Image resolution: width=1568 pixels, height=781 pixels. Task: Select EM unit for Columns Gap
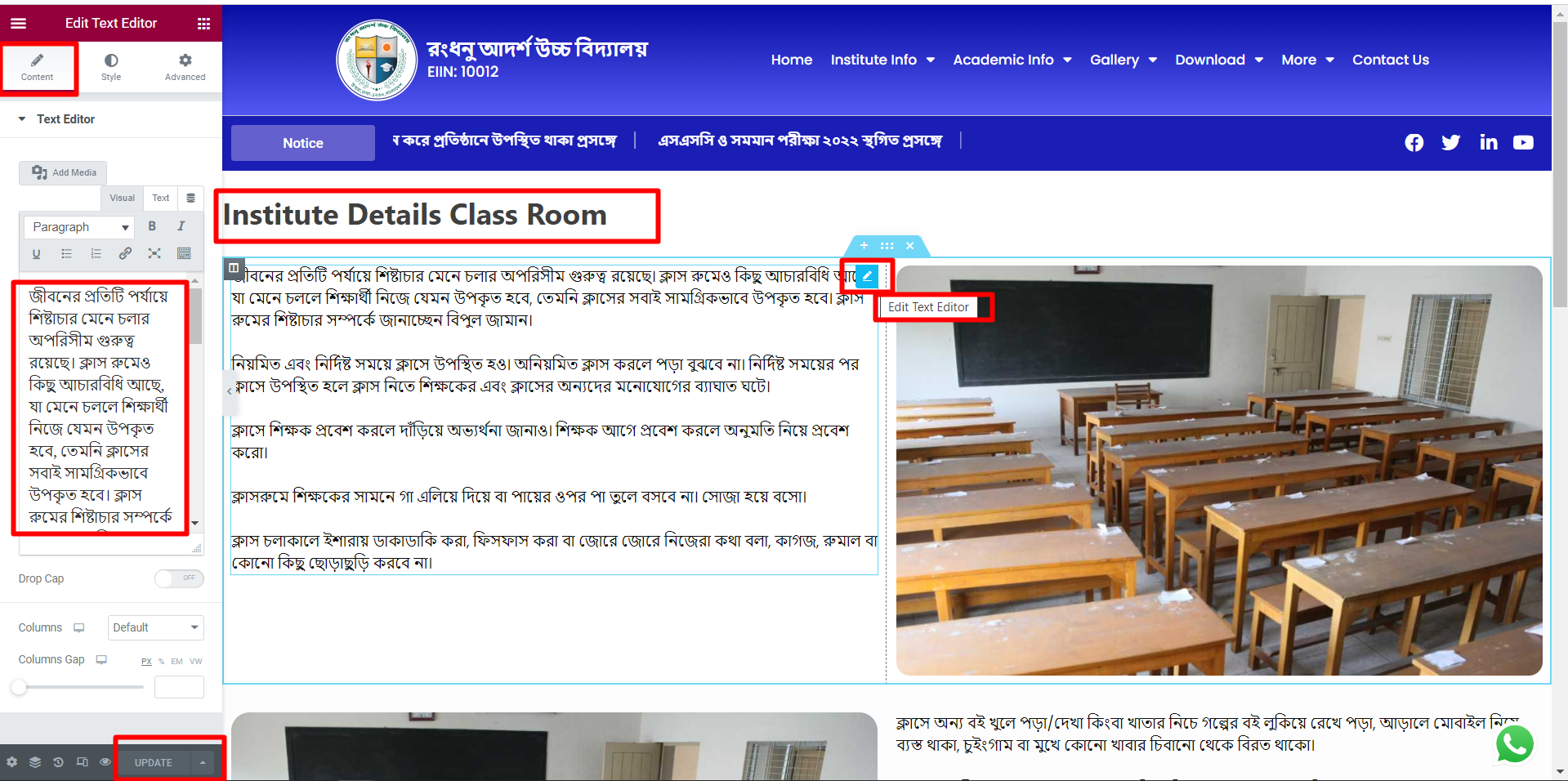[176, 662]
